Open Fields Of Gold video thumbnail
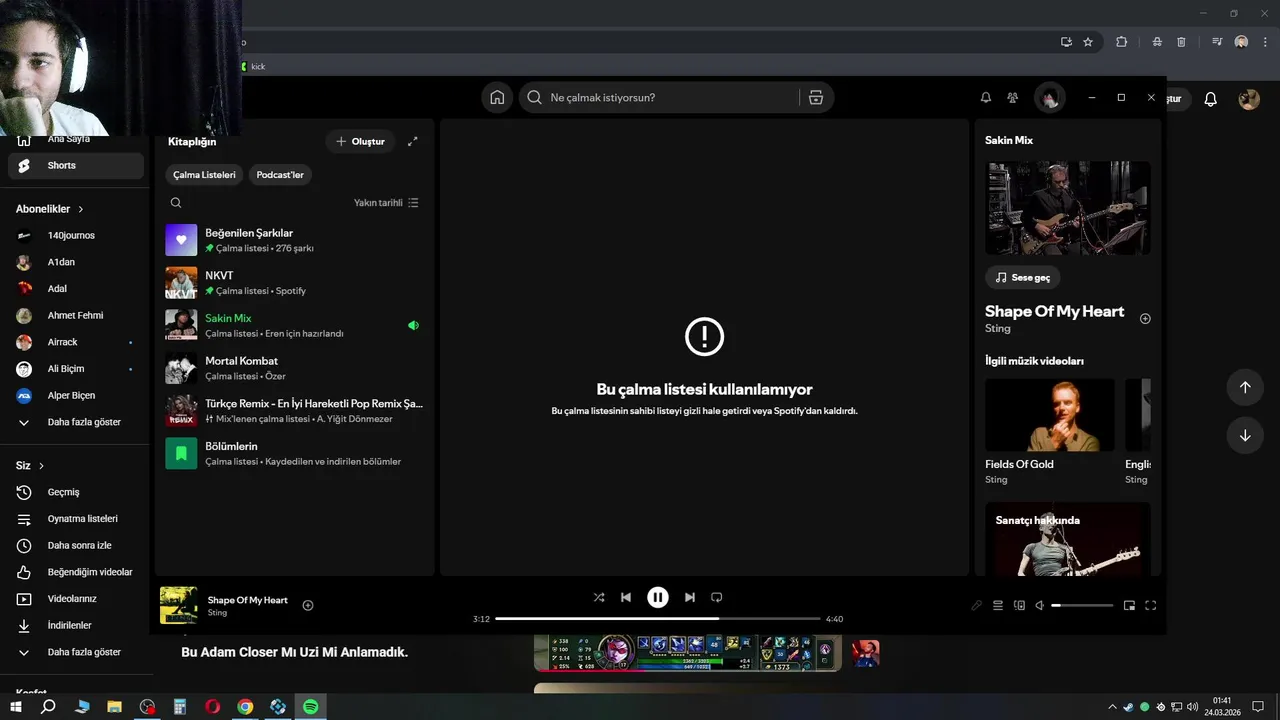 coord(1050,415)
